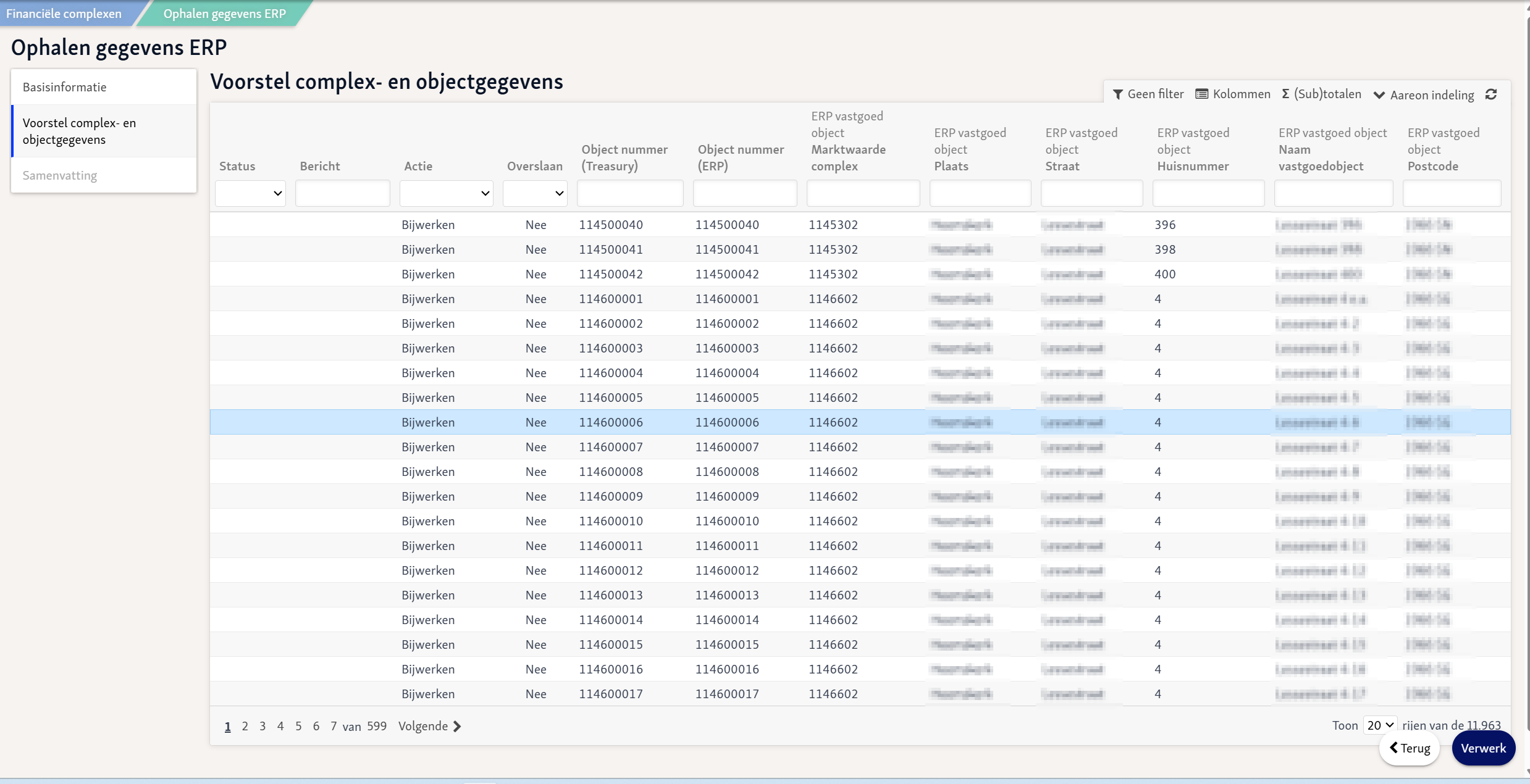Image resolution: width=1530 pixels, height=784 pixels.
Task: Click Kolommen label in toolbar
Action: (1242, 94)
